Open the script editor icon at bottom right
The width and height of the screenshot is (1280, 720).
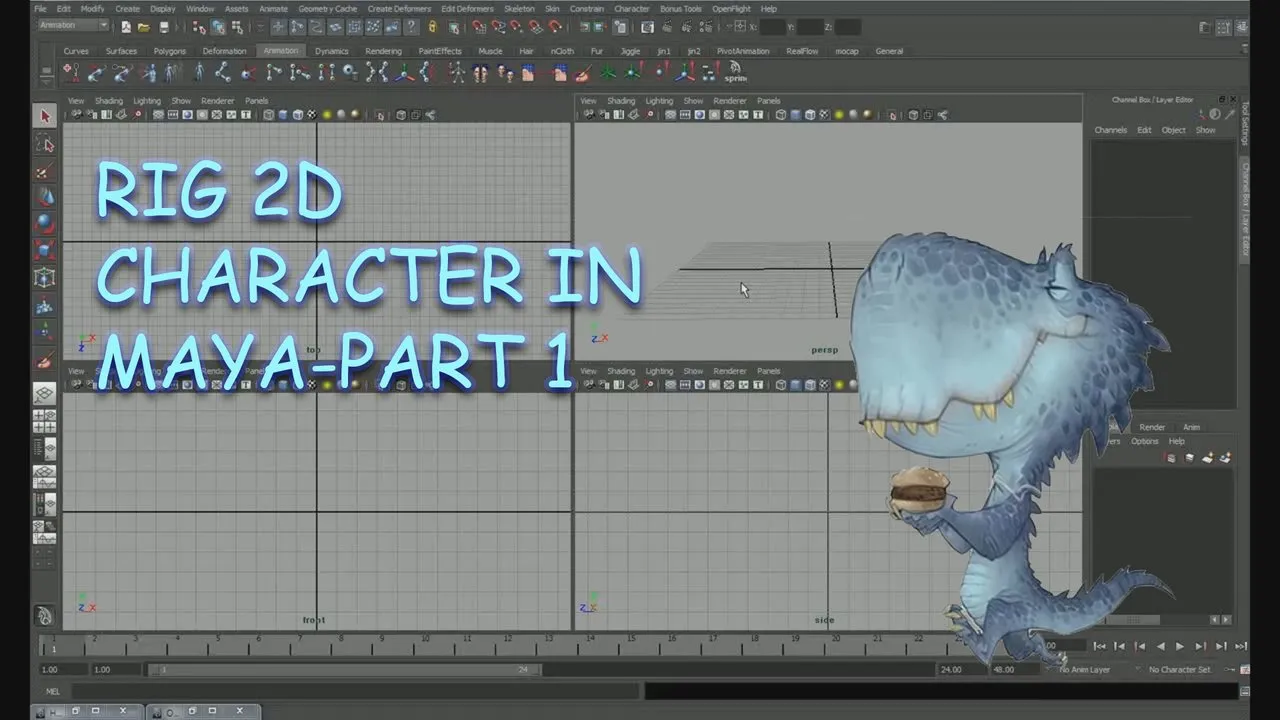pyautogui.click(x=1244, y=691)
